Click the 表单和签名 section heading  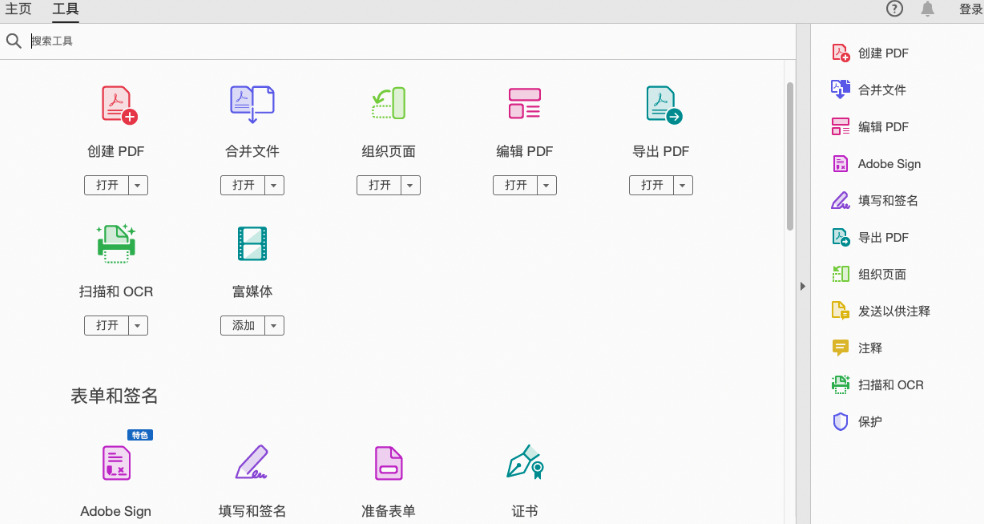114,396
